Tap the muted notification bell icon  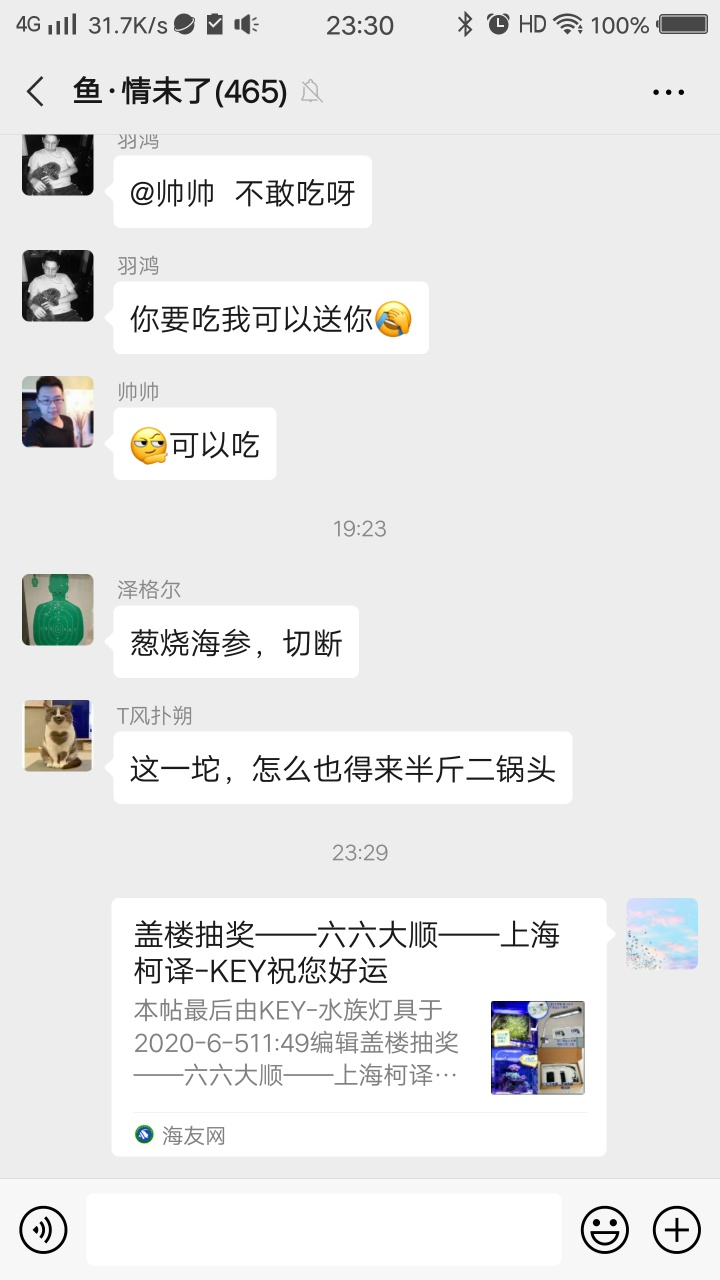point(312,93)
